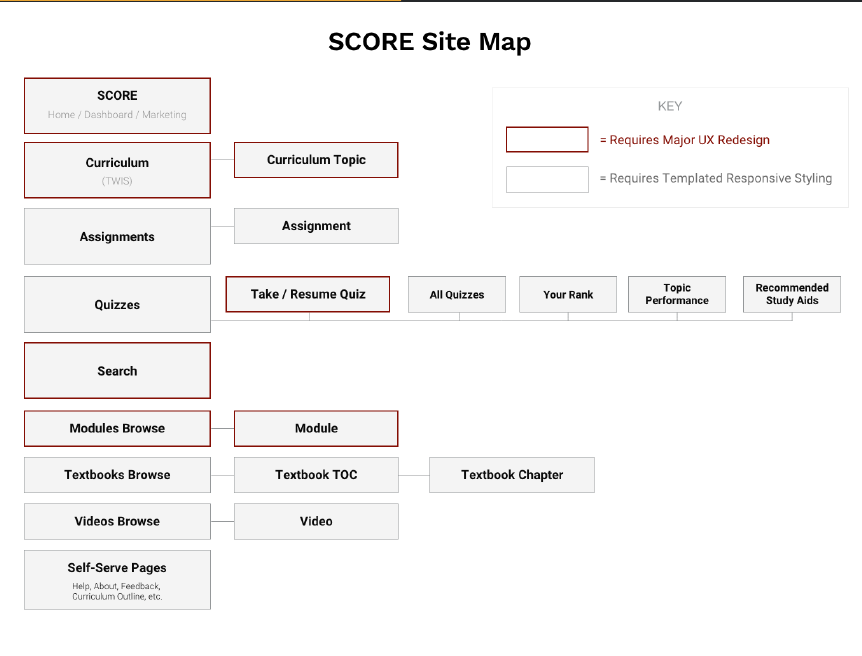862x656 pixels.
Task: Click the Quizzes parent box
Action: pos(117,305)
